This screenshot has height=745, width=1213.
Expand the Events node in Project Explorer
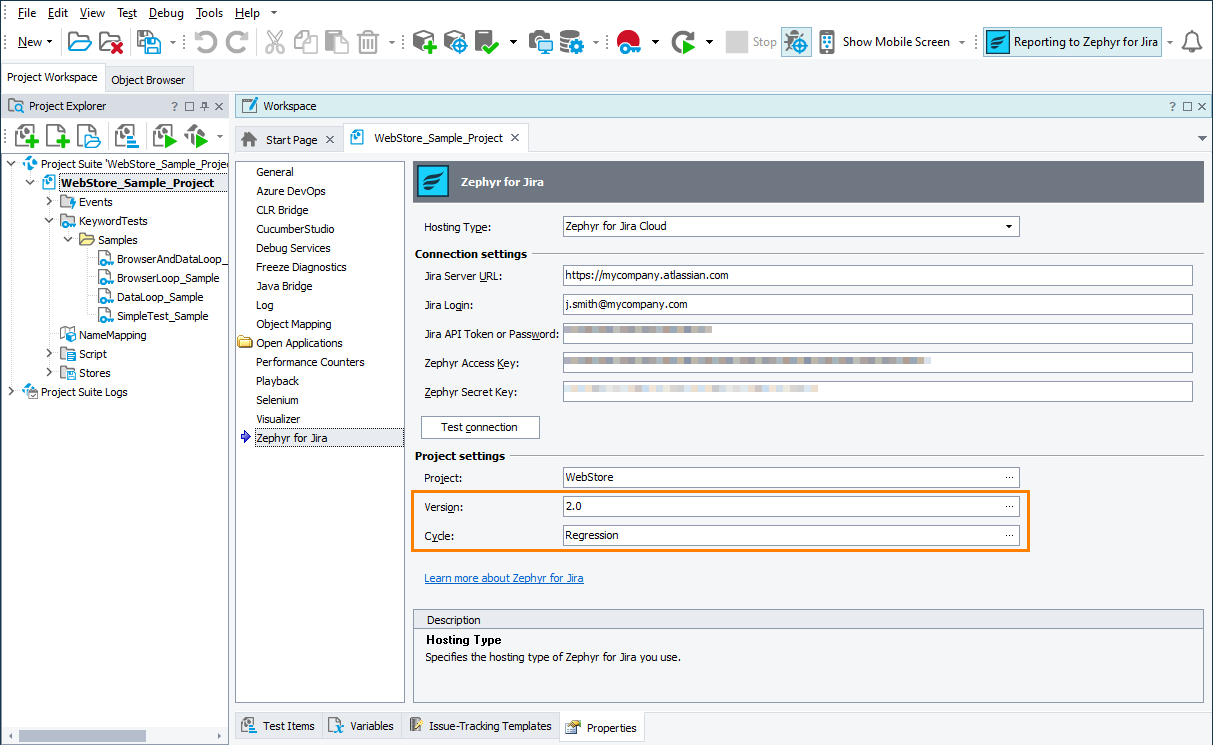(49, 202)
